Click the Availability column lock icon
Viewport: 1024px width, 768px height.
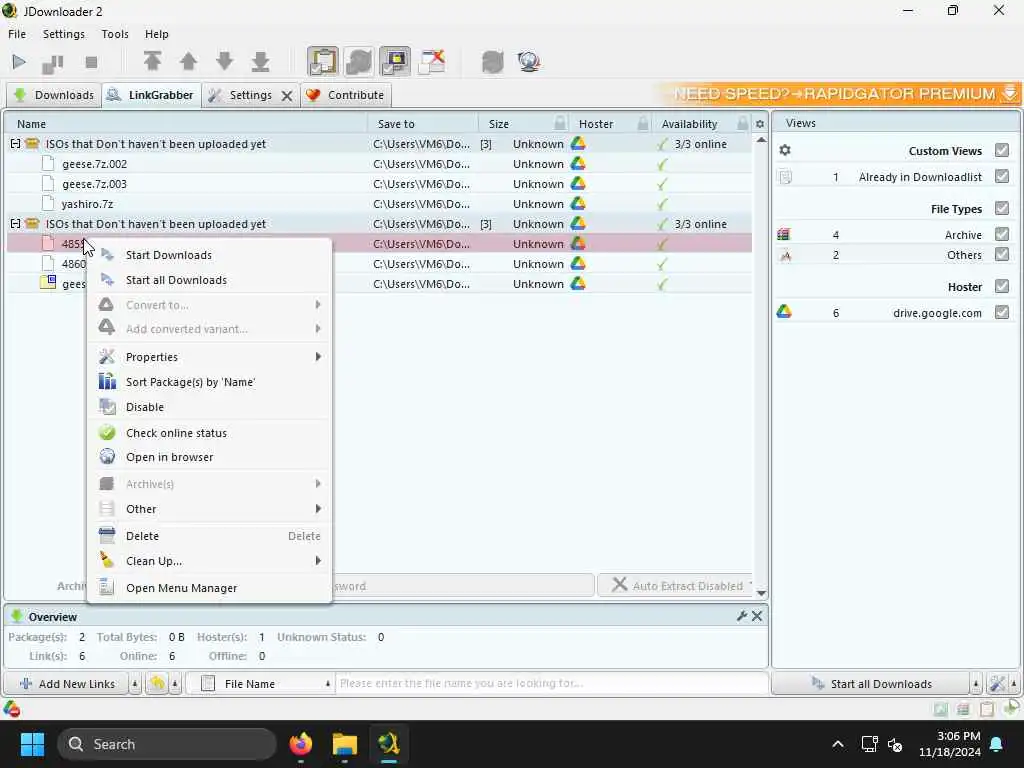[743, 123]
